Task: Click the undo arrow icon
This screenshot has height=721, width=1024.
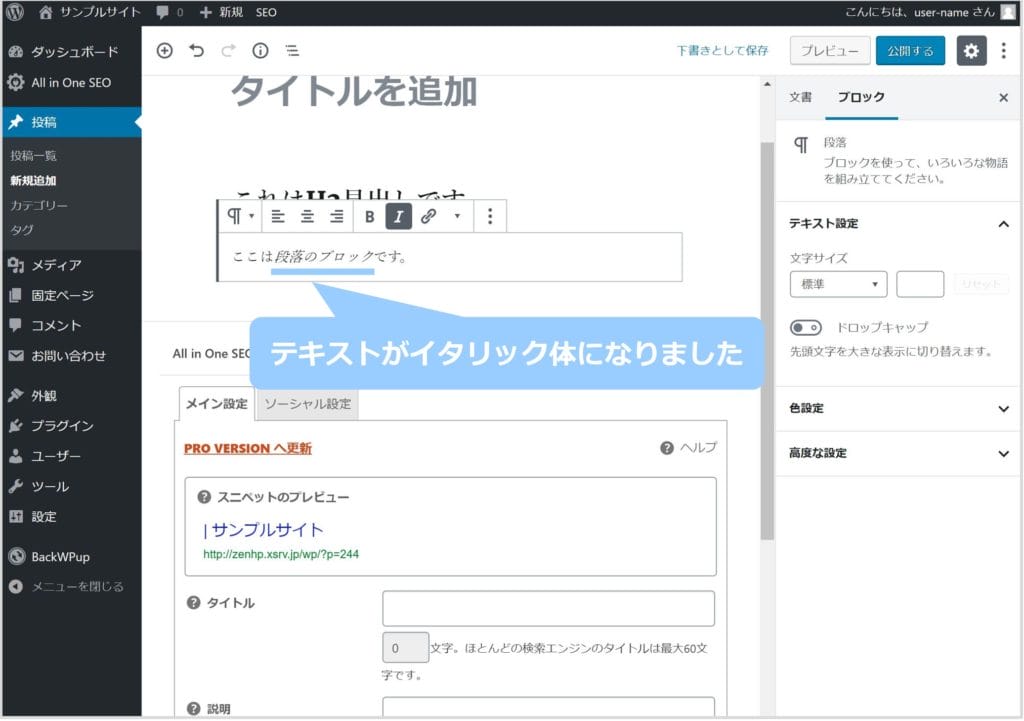Action: click(196, 51)
